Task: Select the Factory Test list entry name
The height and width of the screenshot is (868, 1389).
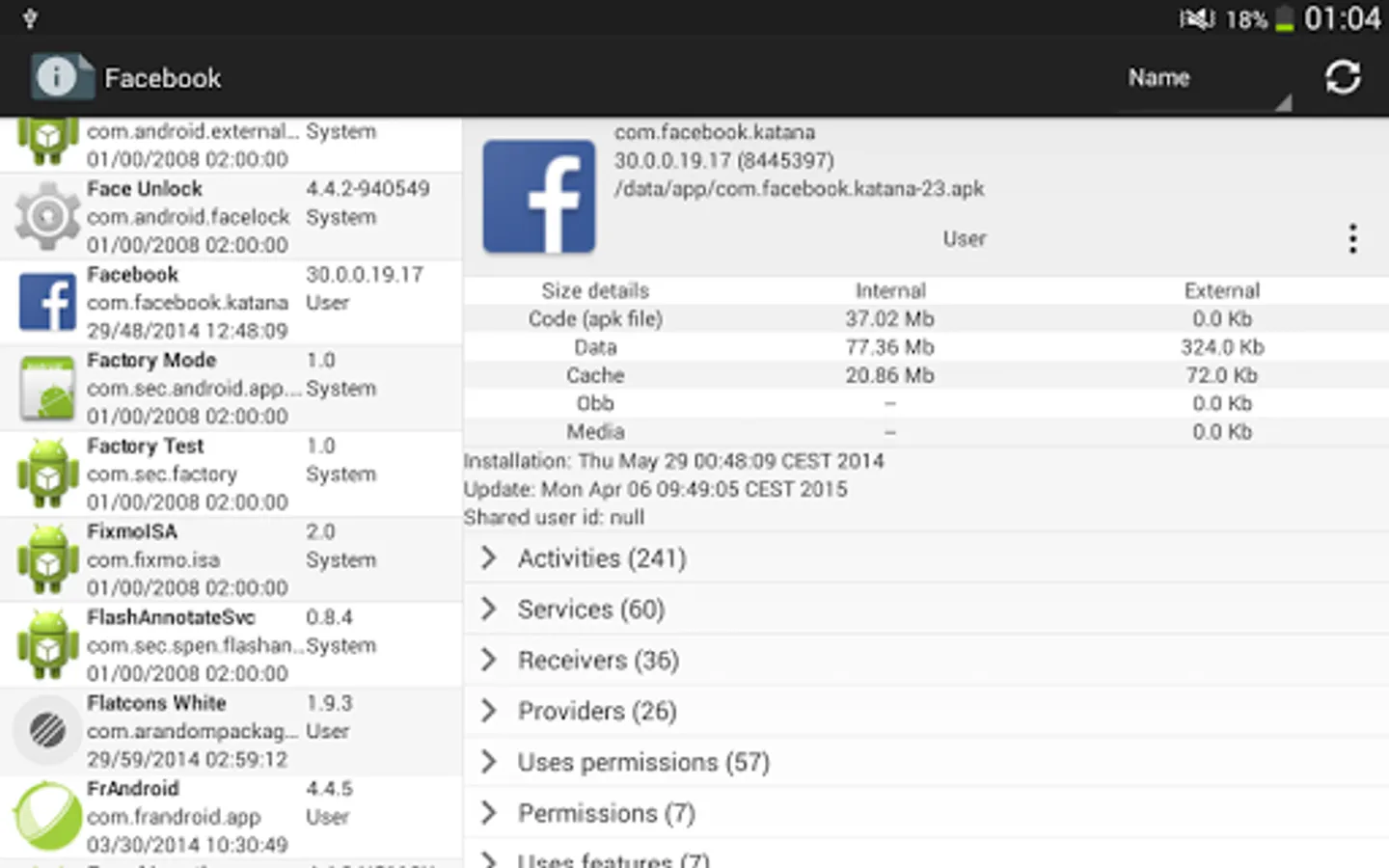Action: point(146,446)
